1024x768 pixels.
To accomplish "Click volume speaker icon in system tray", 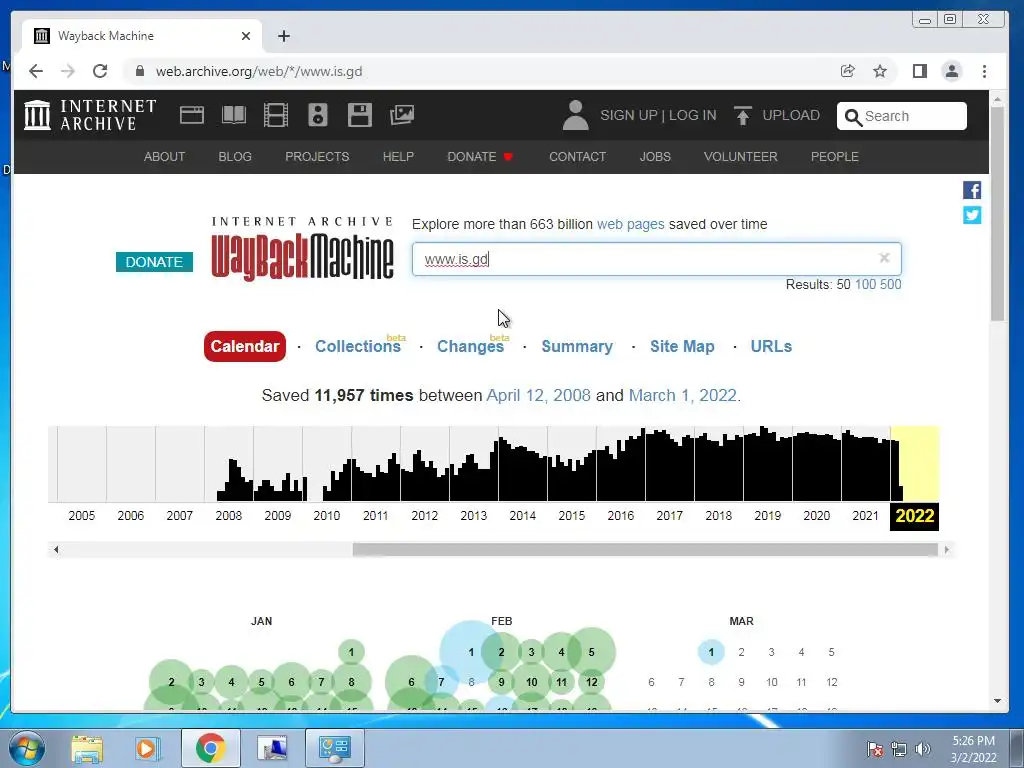I will (x=923, y=749).
